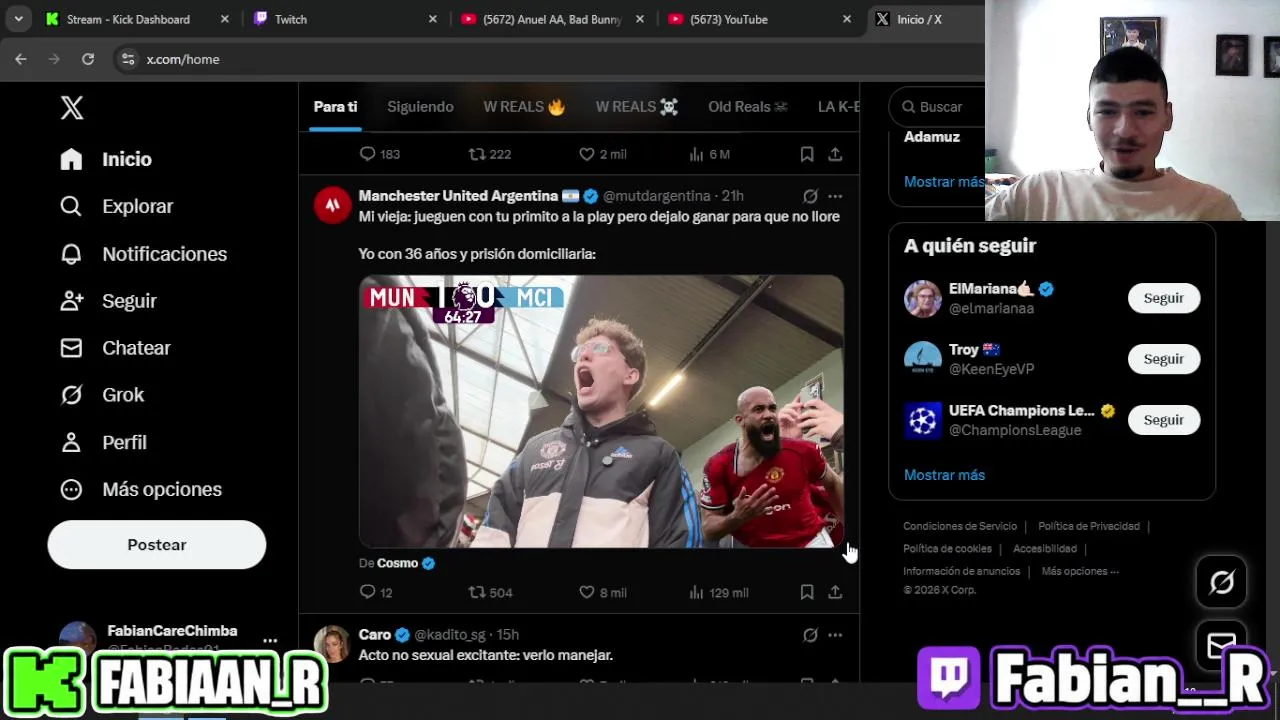
Task: Open account menu dots beside FabianCareChimba
Action: [x=270, y=640]
